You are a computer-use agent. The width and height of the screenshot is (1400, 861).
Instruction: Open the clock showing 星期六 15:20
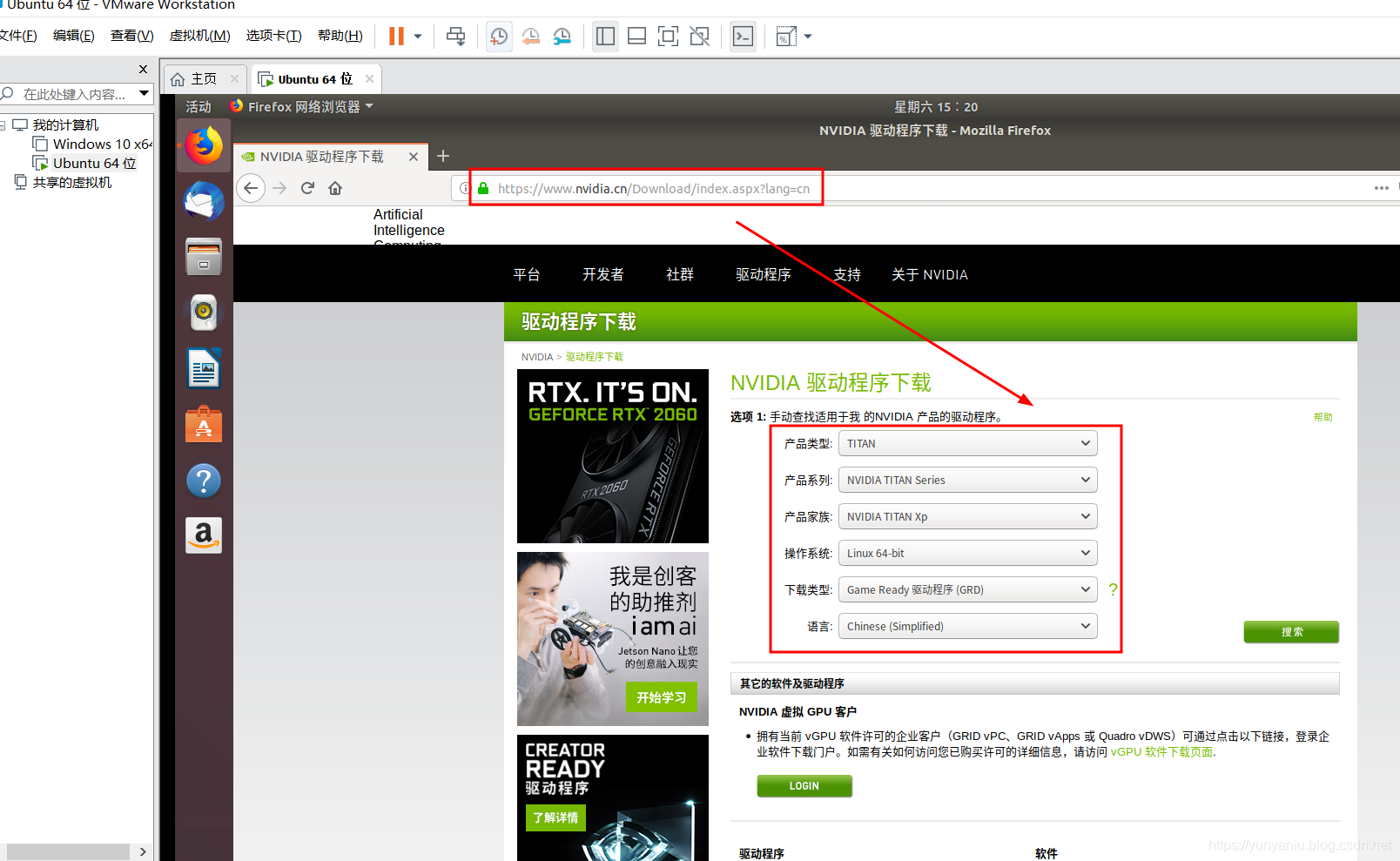(936, 107)
